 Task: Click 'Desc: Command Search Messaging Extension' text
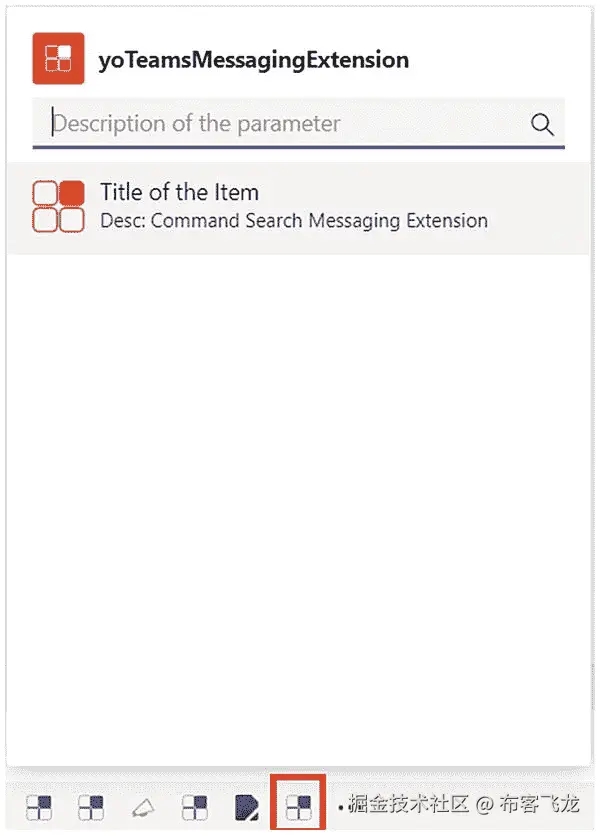(294, 220)
